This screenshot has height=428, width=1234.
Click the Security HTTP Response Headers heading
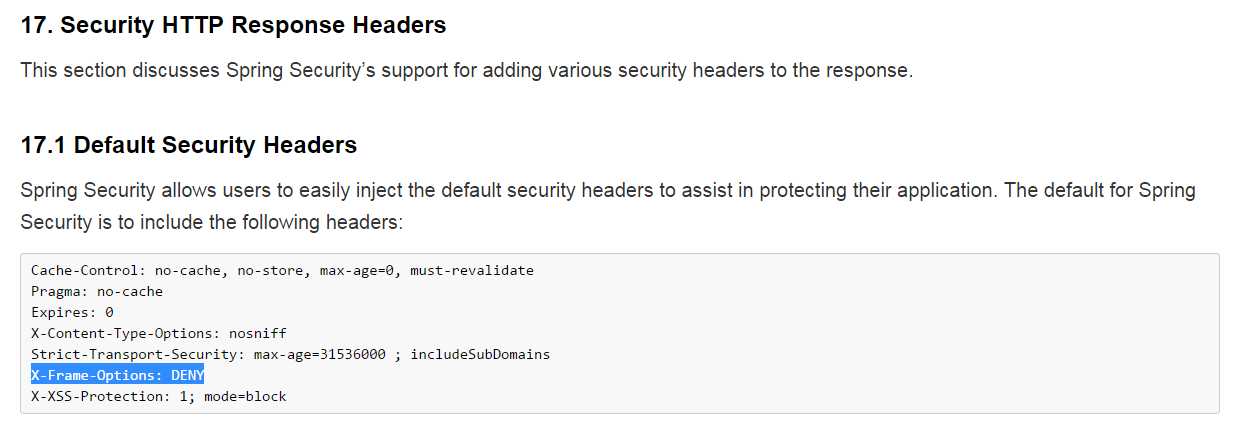(x=233, y=25)
